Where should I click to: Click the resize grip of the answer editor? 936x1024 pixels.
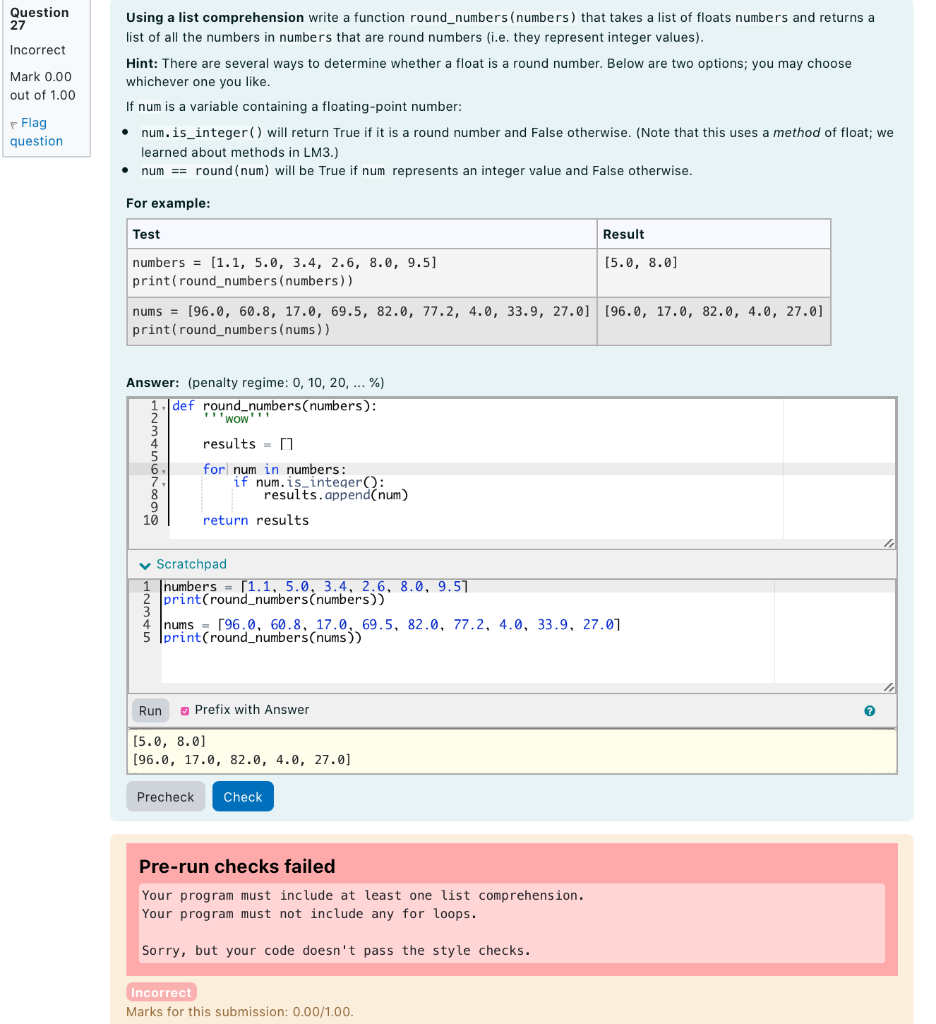tap(889, 543)
